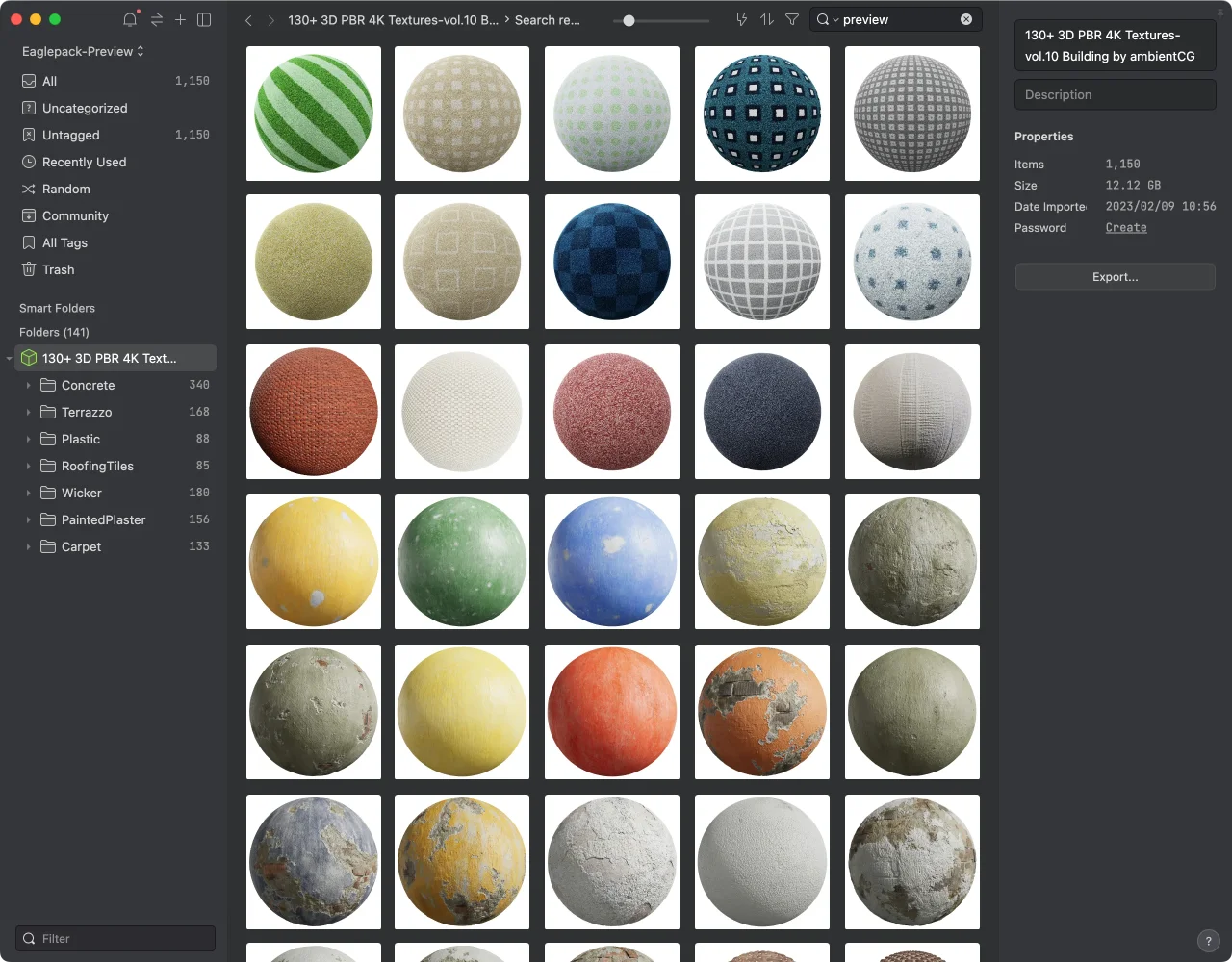This screenshot has height=962, width=1232.
Task: Select the red-orange woven fabric sphere
Action: pyautogui.click(x=314, y=412)
